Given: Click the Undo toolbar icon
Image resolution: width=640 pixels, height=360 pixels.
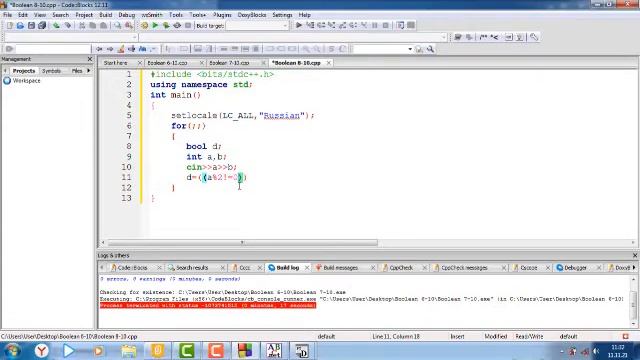Looking at the screenshot, I should pyautogui.click(x=56, y=25).
